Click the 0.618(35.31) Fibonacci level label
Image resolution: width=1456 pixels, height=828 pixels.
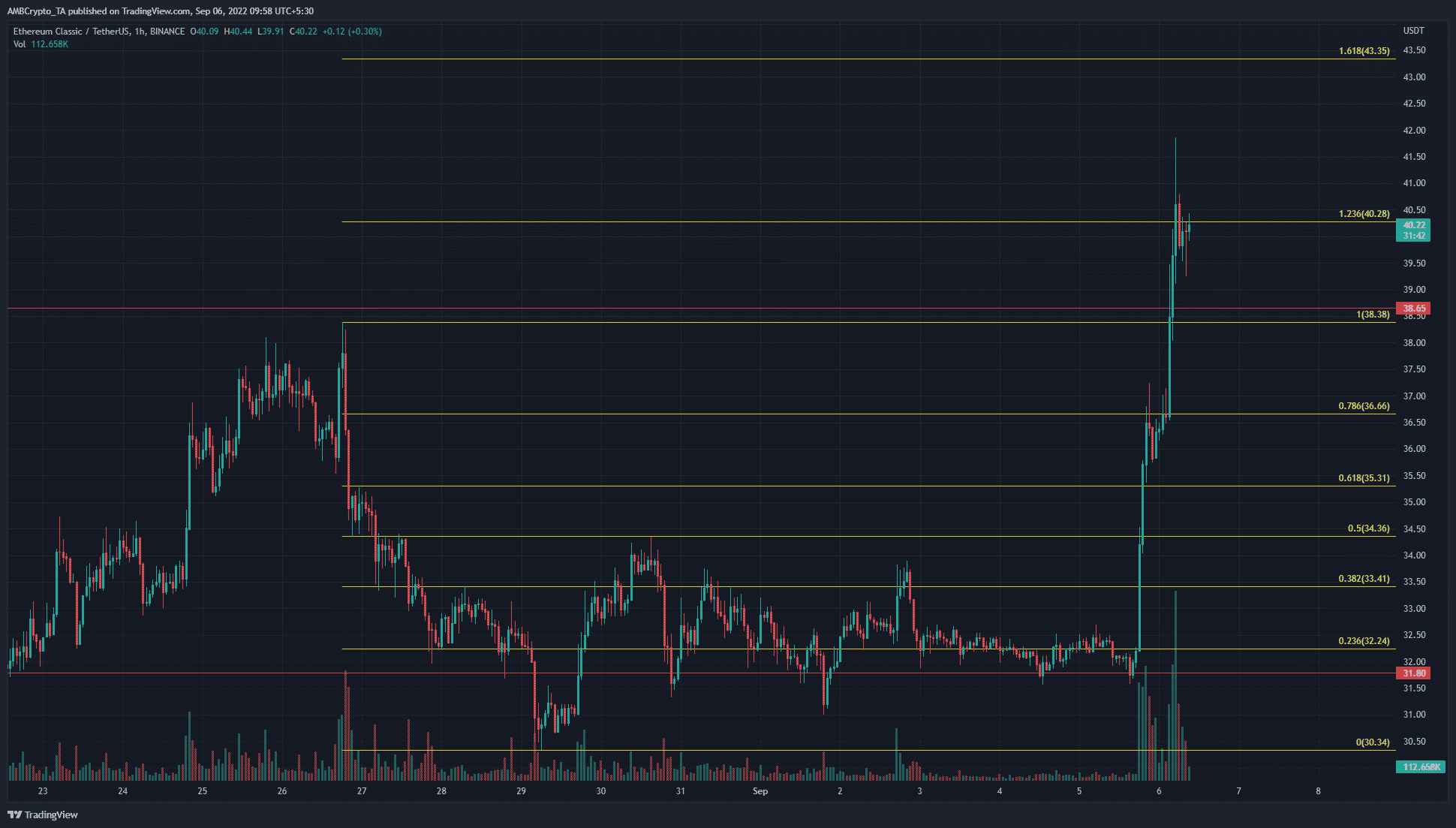pos(1364,478)
